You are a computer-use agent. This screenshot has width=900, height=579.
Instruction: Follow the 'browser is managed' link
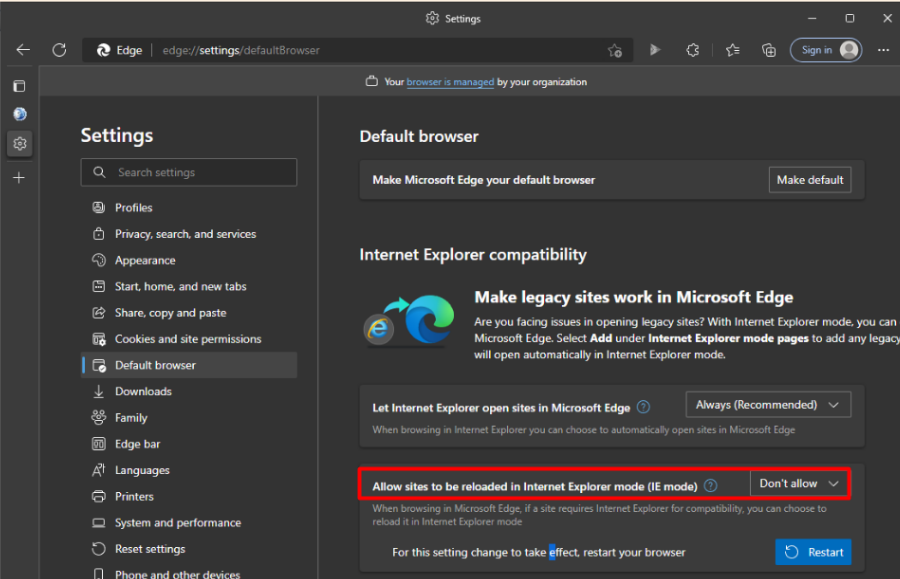pyautogui.click(x=450, y=82)
